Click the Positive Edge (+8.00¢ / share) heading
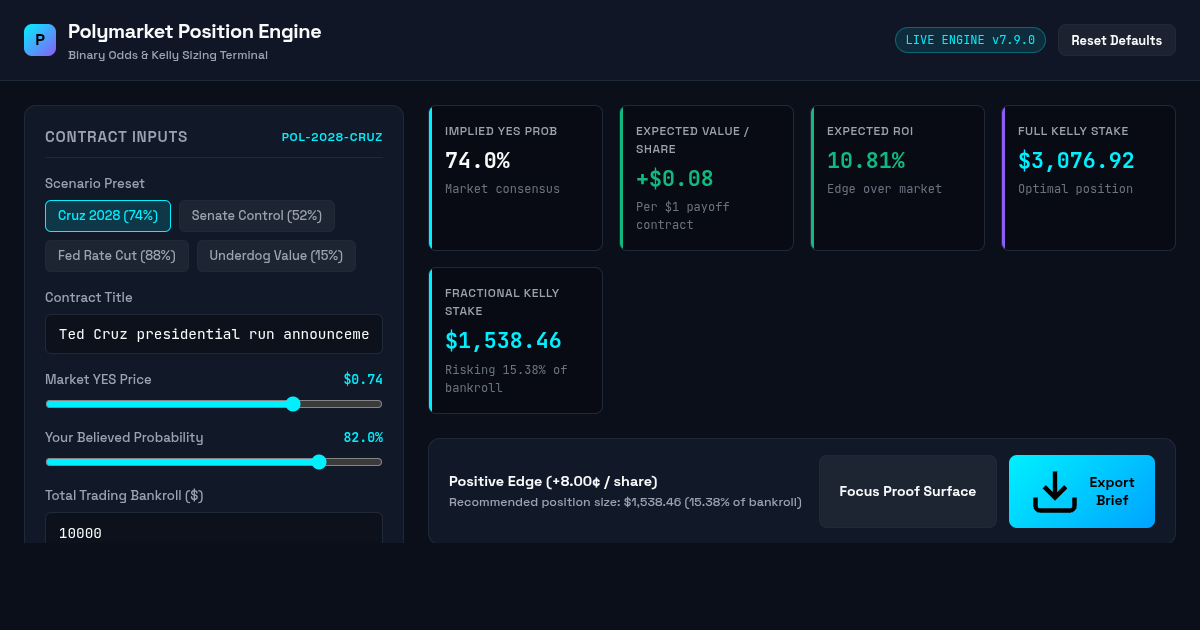 [553, 481]
